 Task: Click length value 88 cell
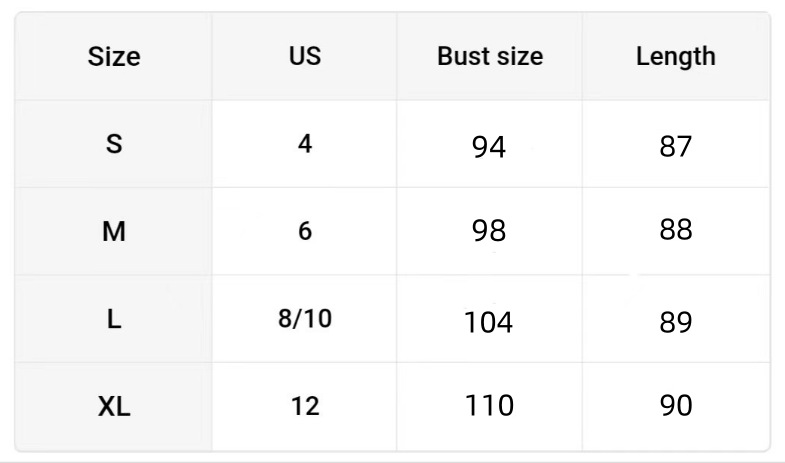[676, 230]
